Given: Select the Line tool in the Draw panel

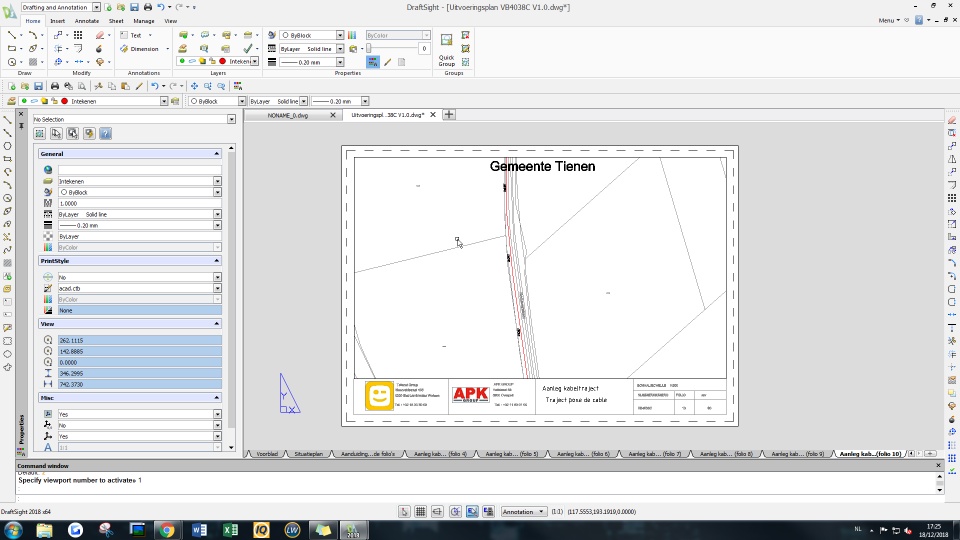Looking at the screenshot, I should point(11,35).
